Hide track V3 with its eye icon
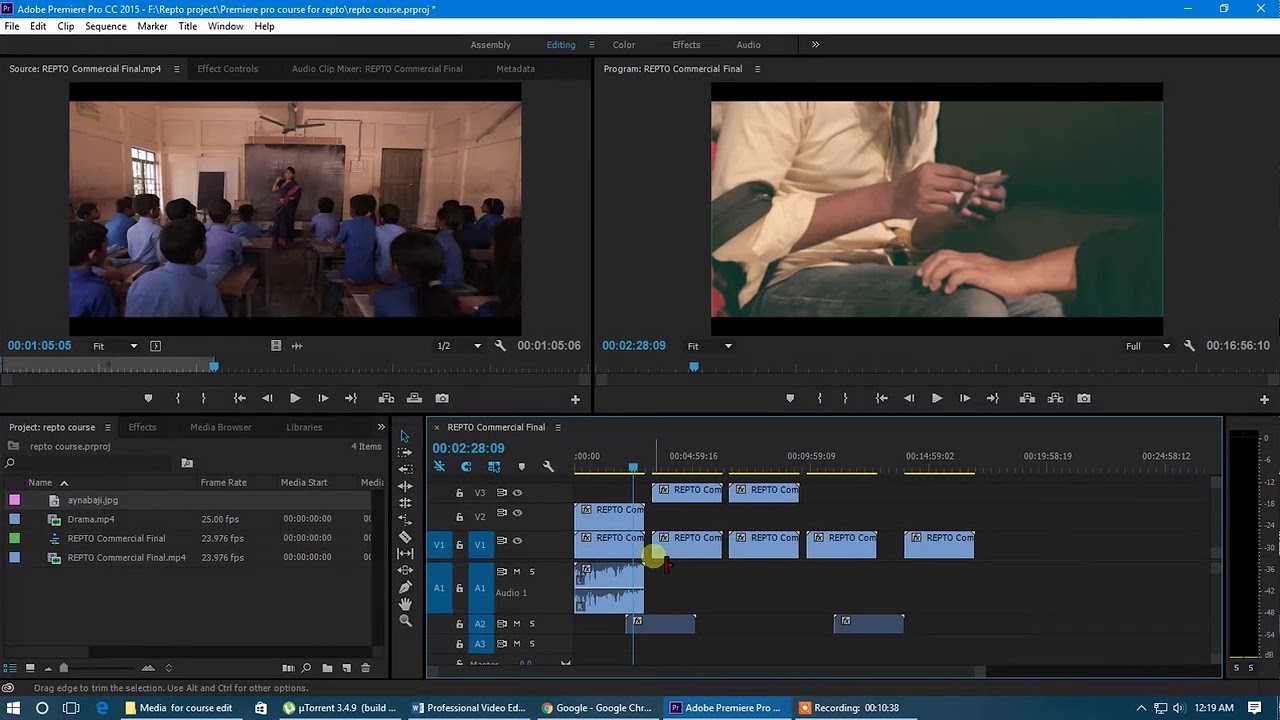The image size is (1280, 720). (517, 493)
